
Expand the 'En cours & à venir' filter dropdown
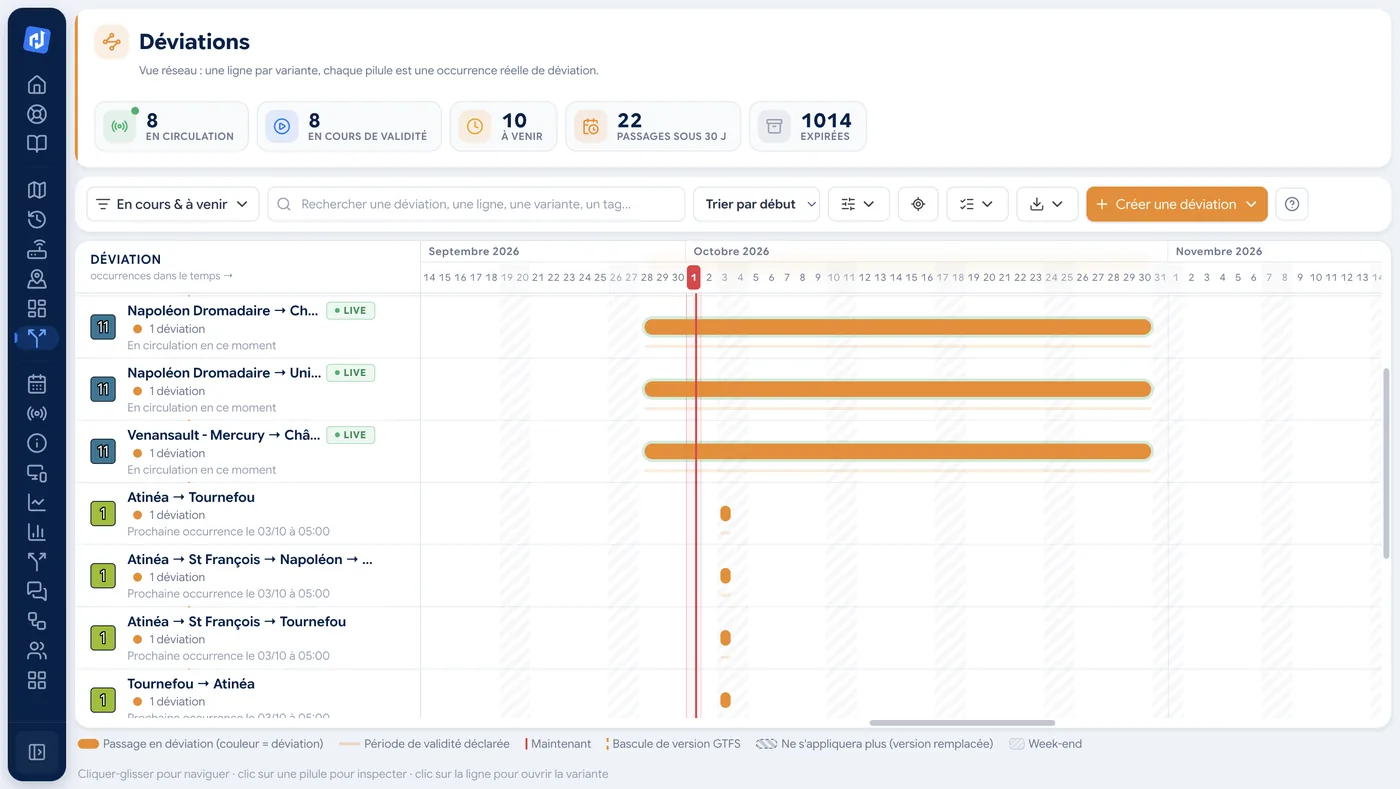pos(173,204)
